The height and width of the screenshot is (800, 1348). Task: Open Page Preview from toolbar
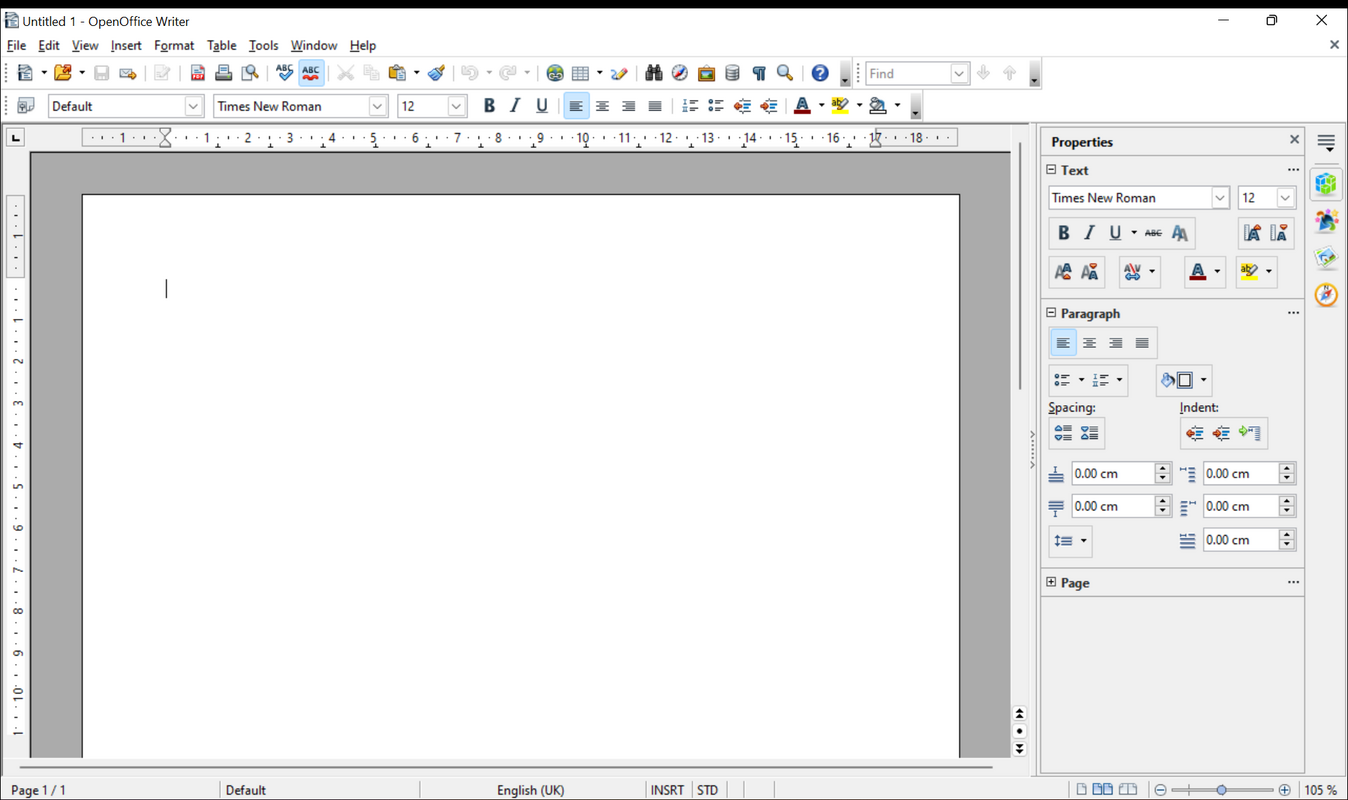tap(250, 73)
